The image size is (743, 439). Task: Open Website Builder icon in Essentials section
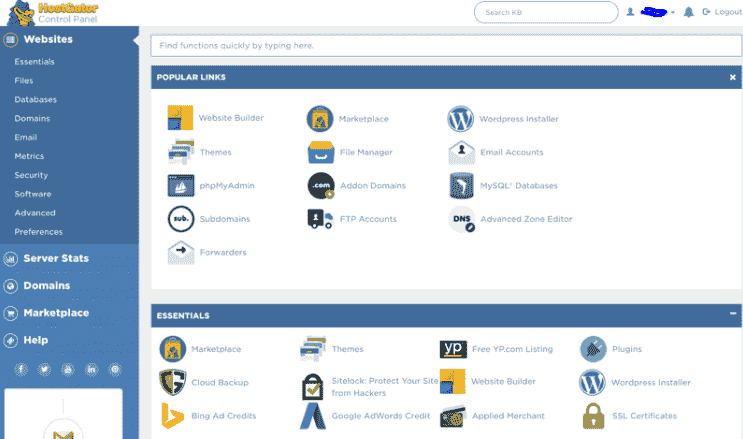(453, 381)
